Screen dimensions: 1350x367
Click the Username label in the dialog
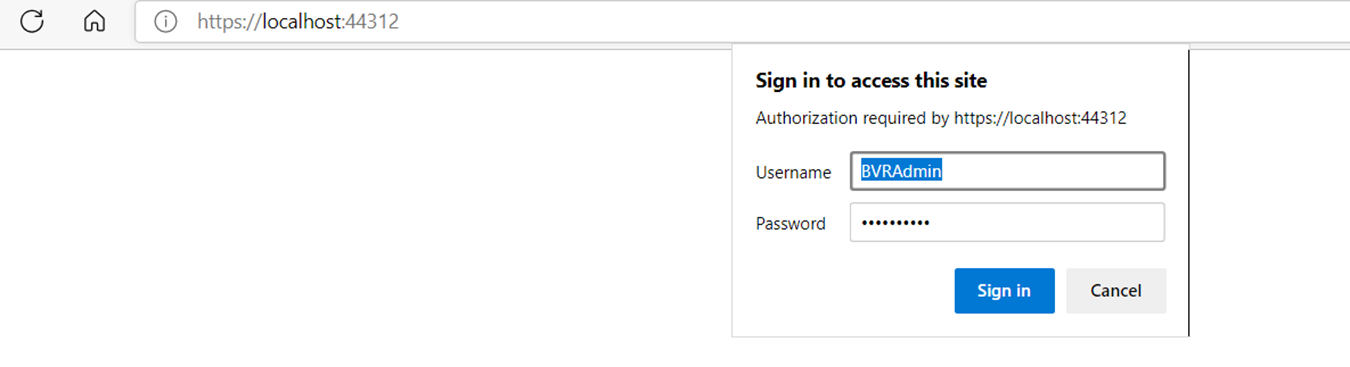tap(793, 172)
